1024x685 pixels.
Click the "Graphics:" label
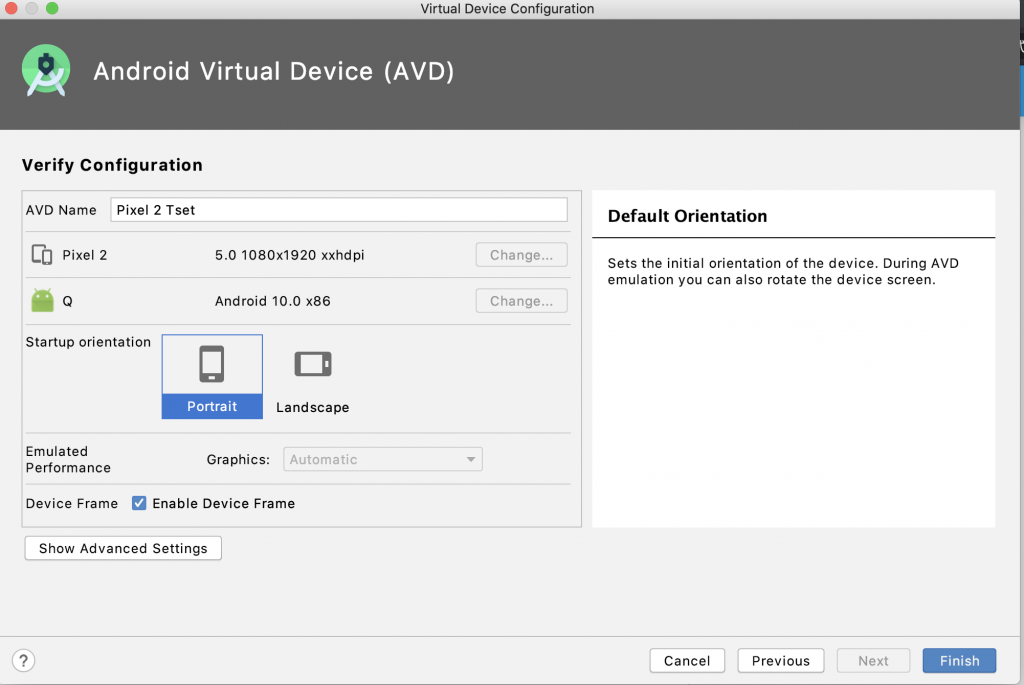238,459
